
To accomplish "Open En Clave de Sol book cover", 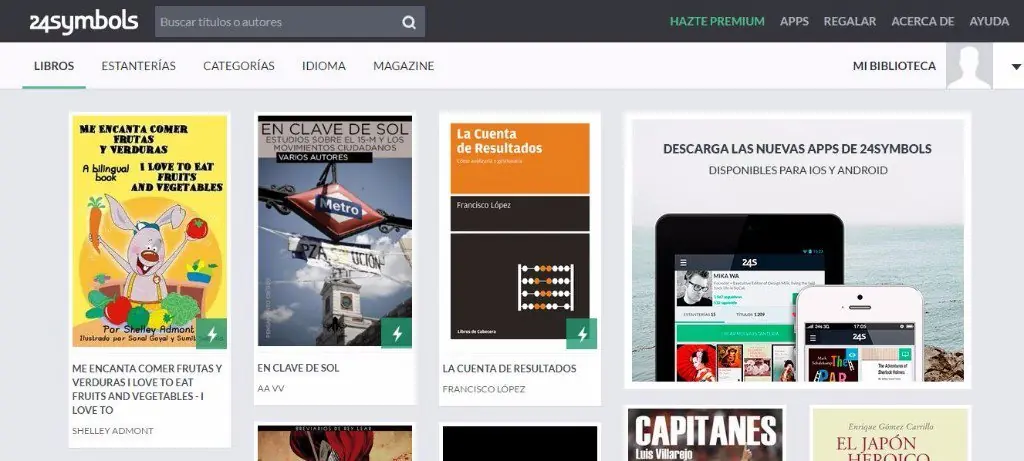I will pyautogui.click(x=335, y=231).
